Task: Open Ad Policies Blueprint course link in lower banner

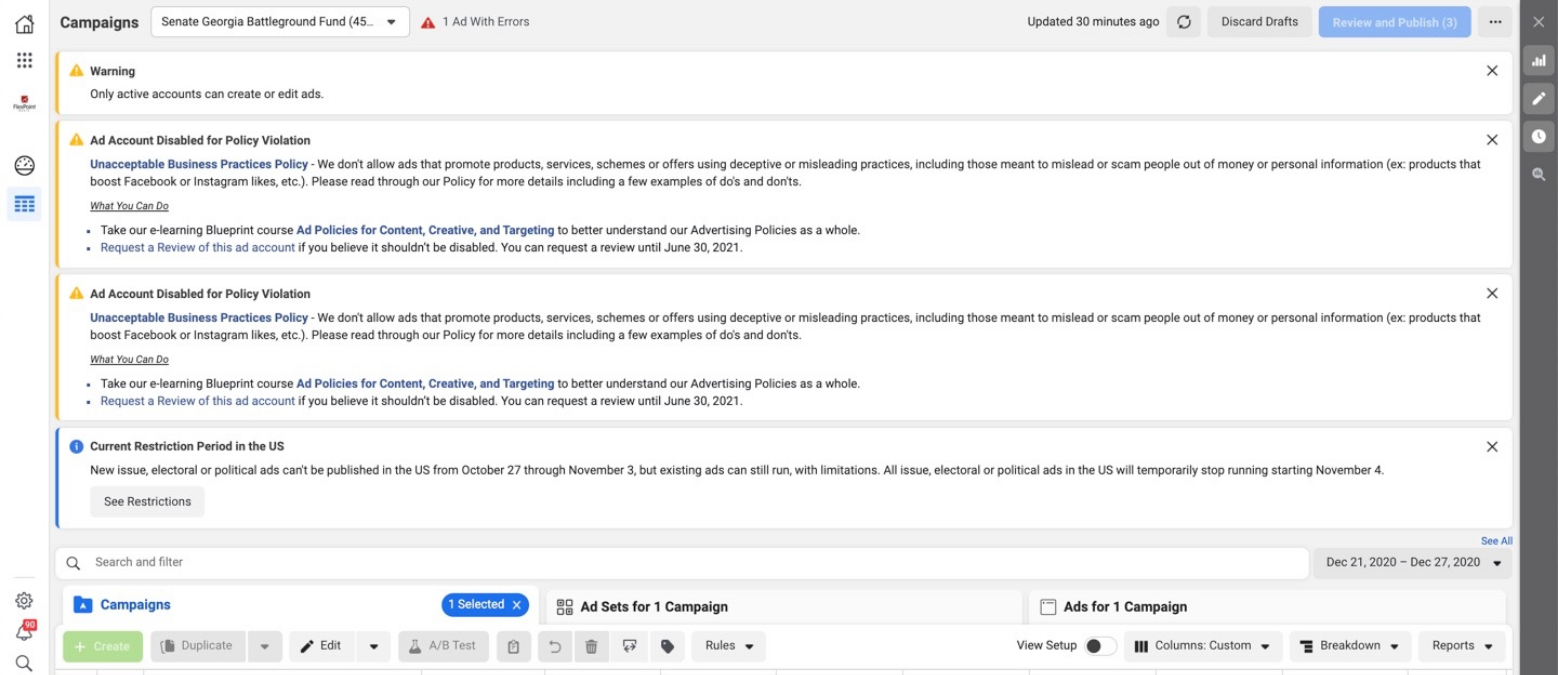Action: pyautogui.click(x=425, y=384)
